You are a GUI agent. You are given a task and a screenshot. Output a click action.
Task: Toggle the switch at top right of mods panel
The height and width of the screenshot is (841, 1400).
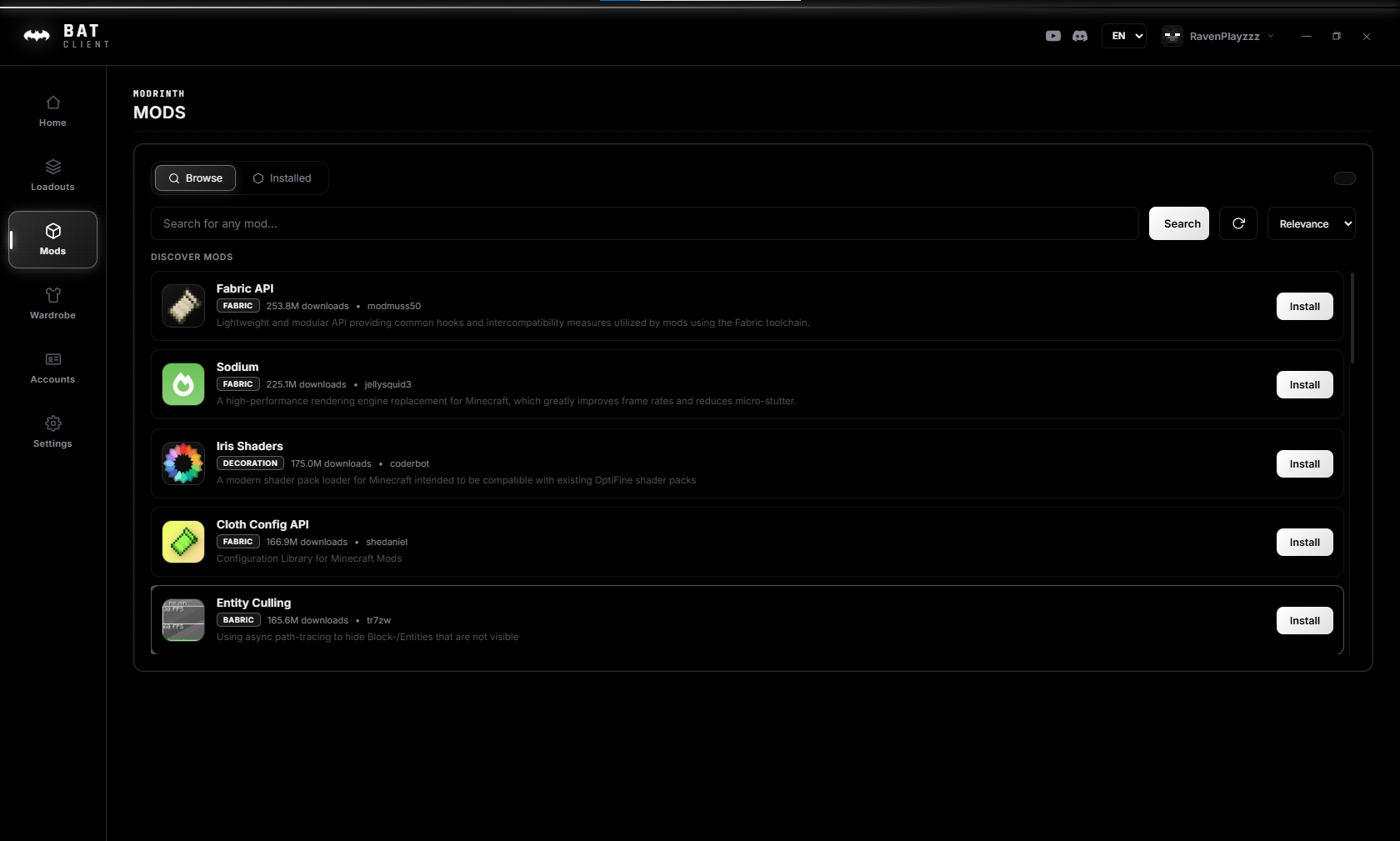point(1345,178)
